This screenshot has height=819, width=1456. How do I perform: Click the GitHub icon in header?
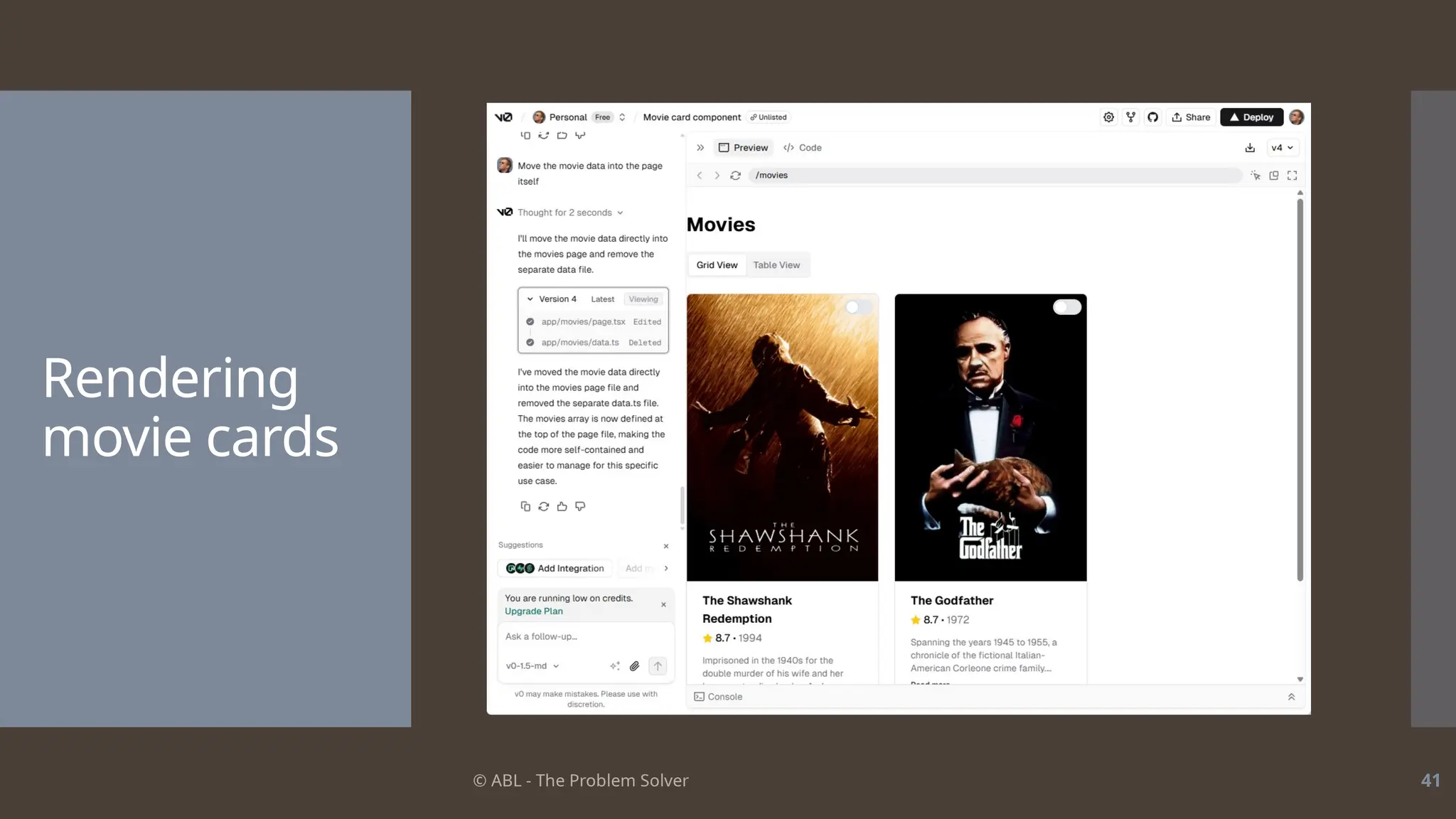click(x=1152, y=117)
